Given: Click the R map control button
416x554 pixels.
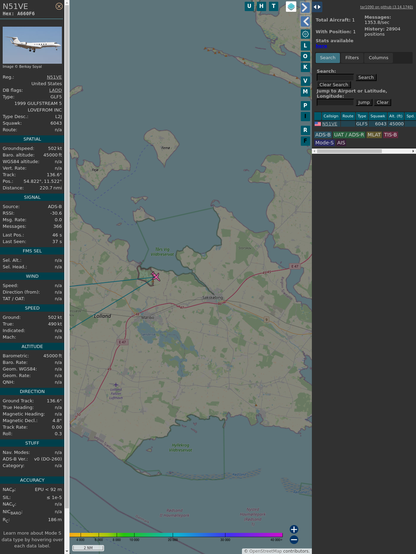Looking at the screenshot, I should point(305,130).
